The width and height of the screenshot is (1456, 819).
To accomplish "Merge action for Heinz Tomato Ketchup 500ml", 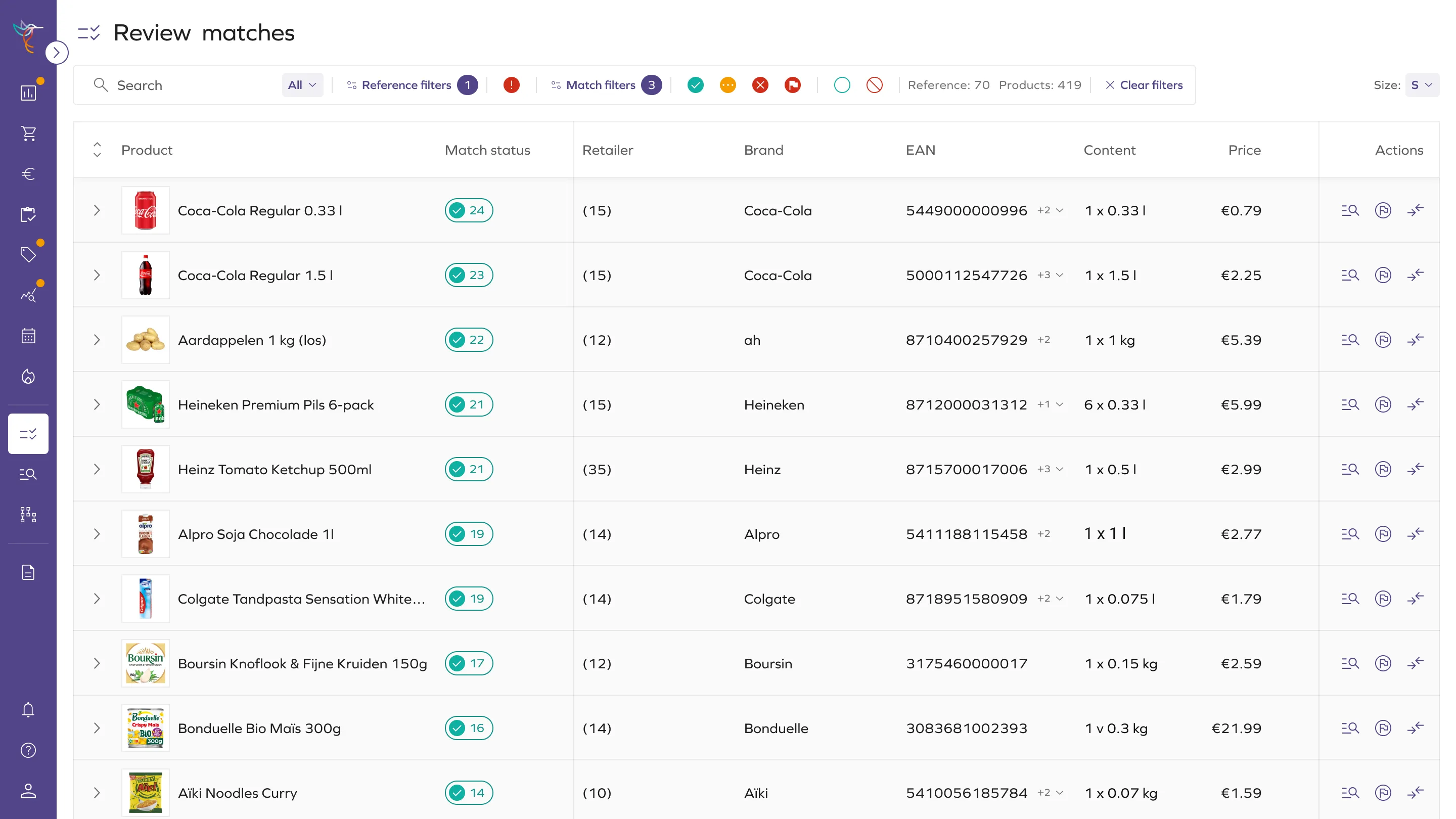I will [1416, 469].
